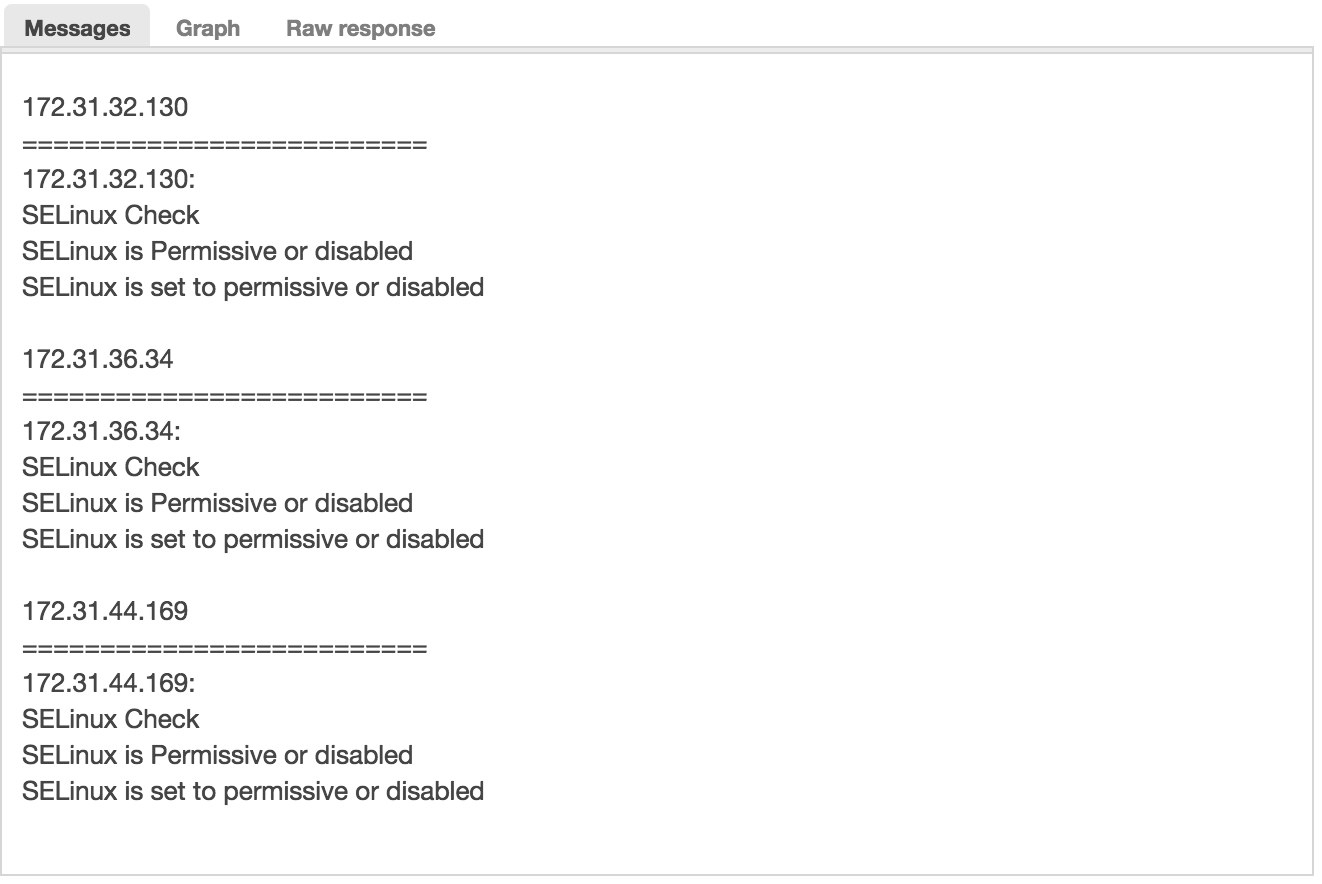Open the Graph tab
Screen dimensions: 1322x884
[208, 28]
